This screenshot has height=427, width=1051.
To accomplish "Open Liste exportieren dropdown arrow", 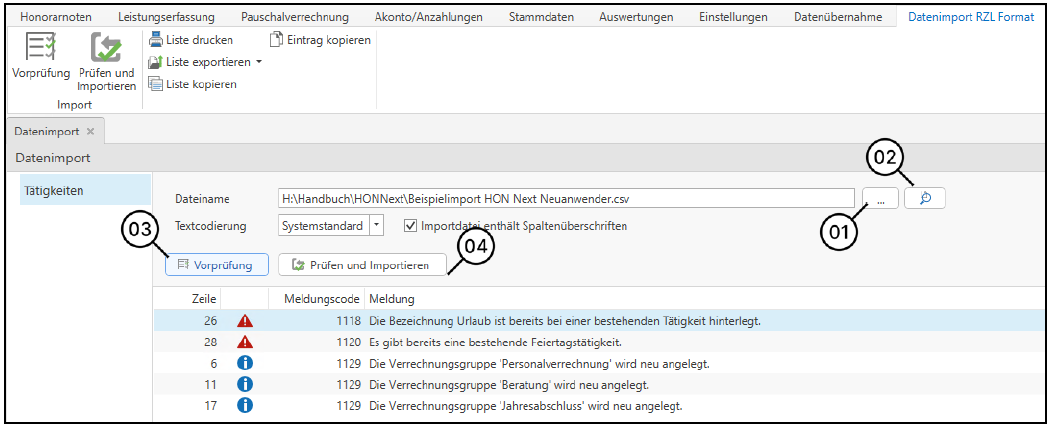I will (259, 62).
